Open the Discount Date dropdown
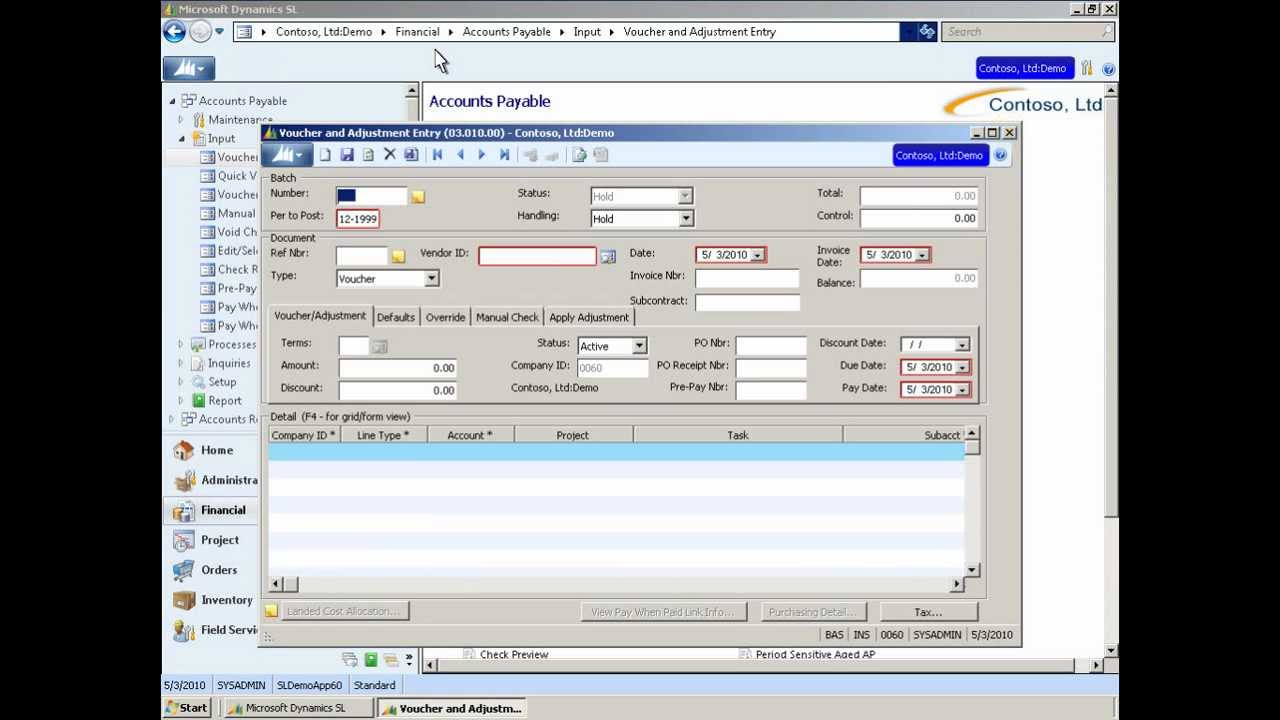Screen dimensions: 1280x720 [x=962, y=345]
